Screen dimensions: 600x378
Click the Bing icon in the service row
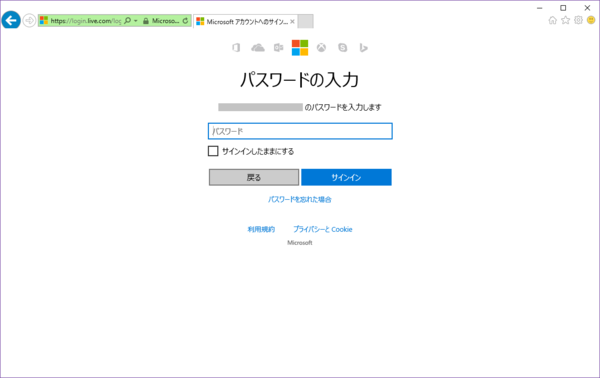tap(364, 48)
